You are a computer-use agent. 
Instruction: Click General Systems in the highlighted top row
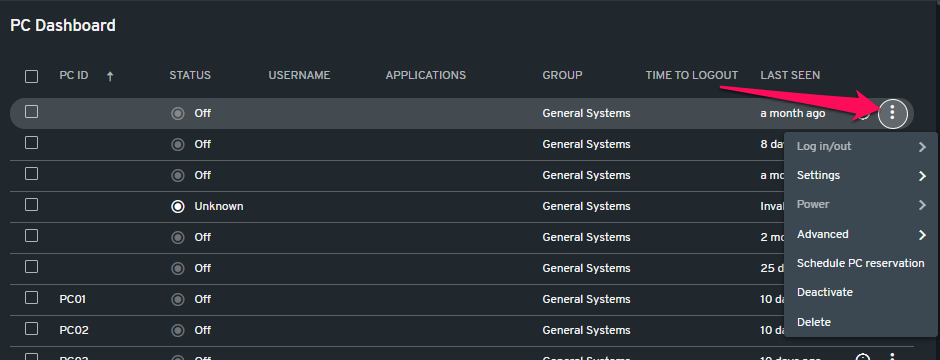coord(586,113)
